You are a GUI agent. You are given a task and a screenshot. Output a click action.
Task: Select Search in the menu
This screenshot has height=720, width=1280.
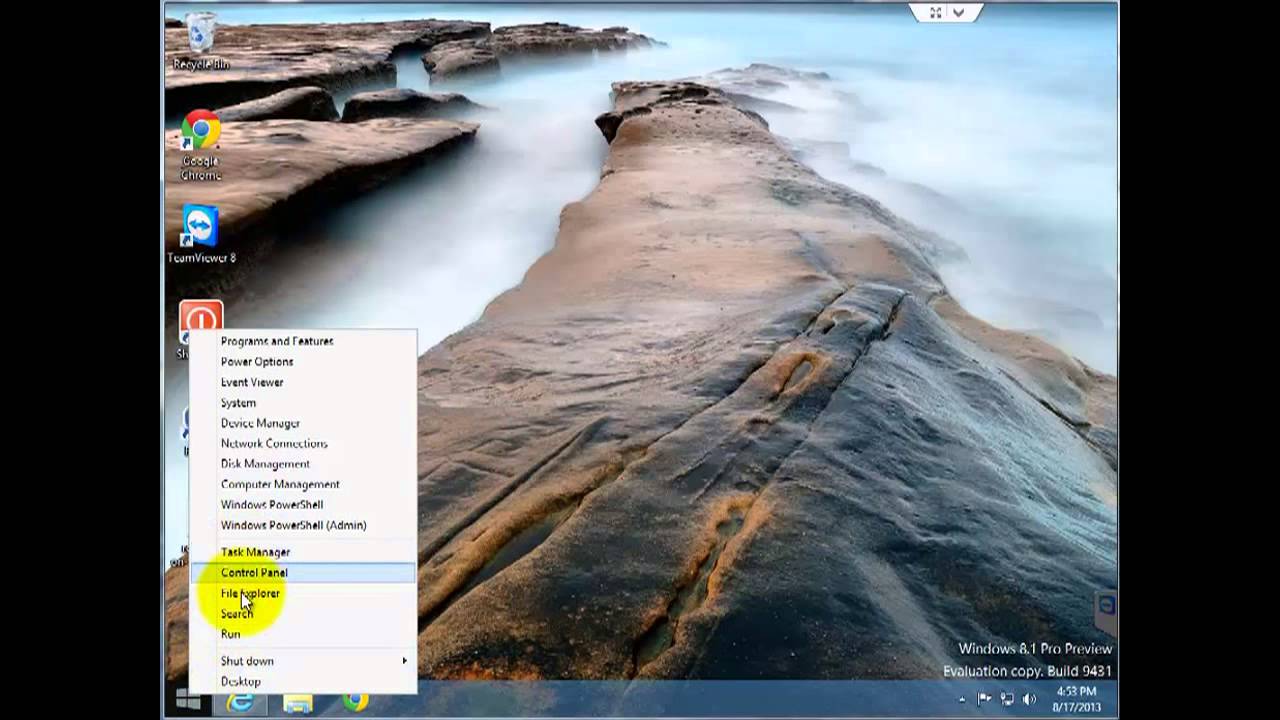tap(303, 614)
